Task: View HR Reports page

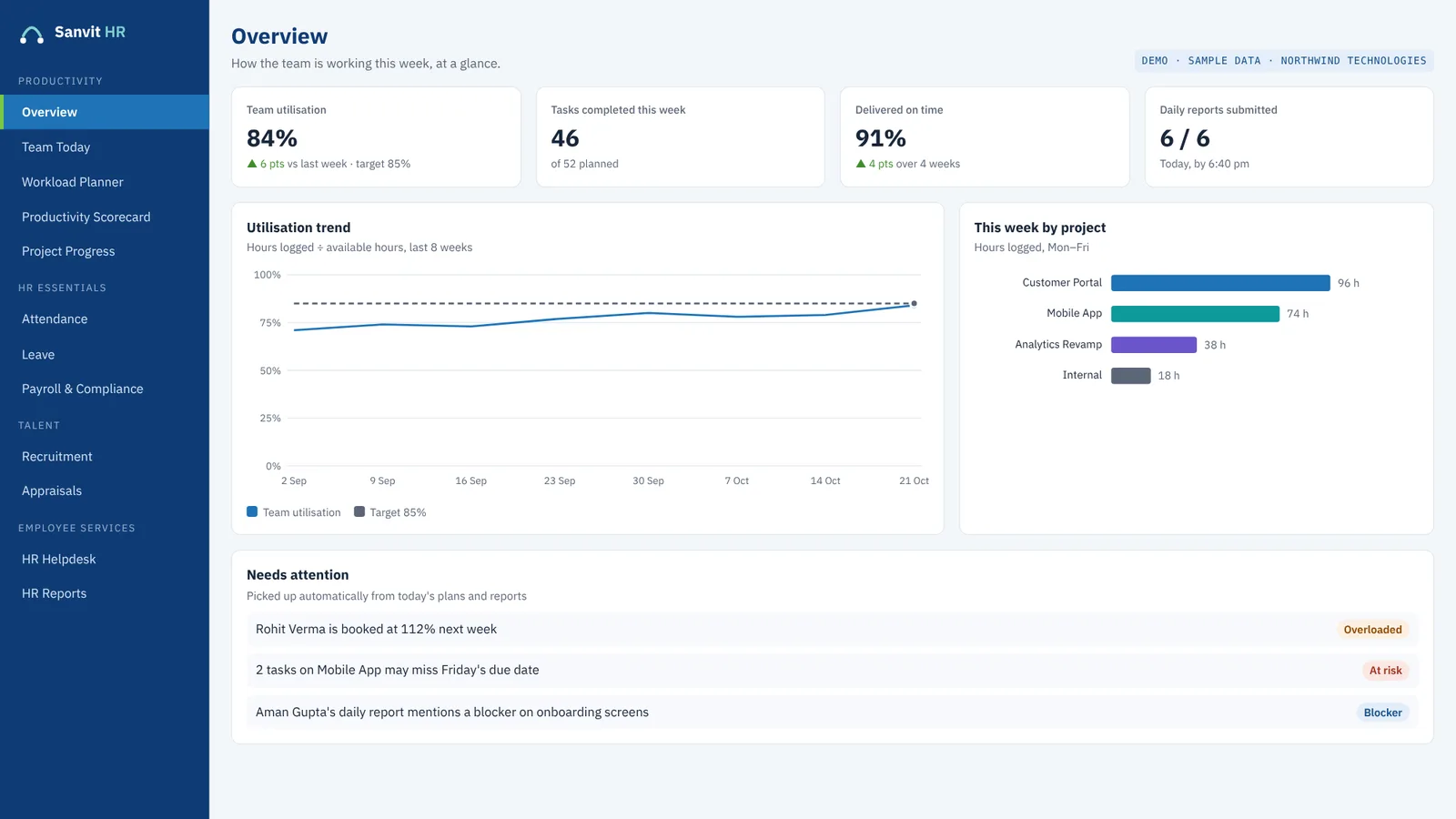Action: [105, 593]
